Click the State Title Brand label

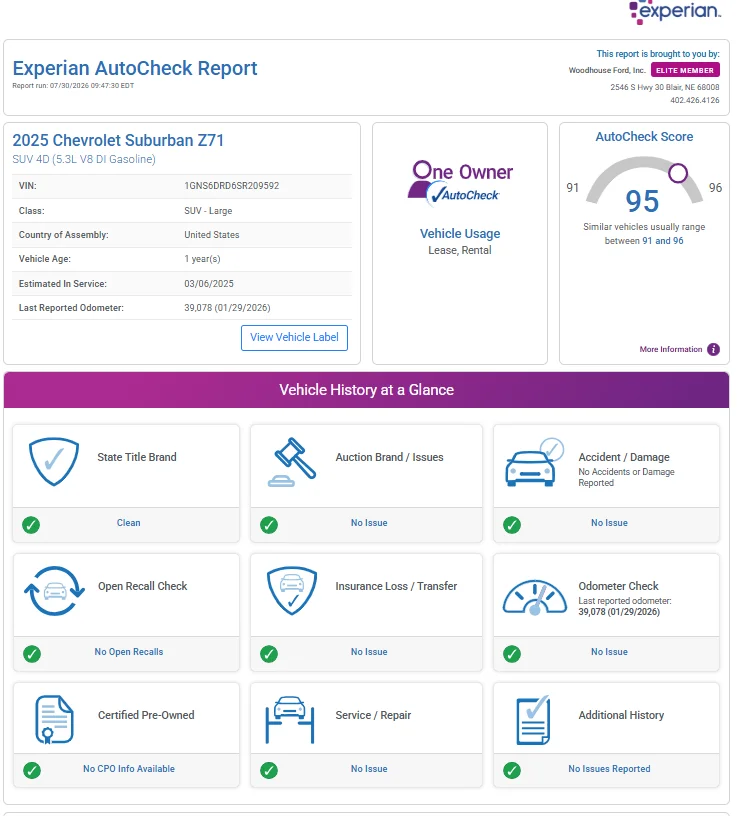(x=137, y=457)
